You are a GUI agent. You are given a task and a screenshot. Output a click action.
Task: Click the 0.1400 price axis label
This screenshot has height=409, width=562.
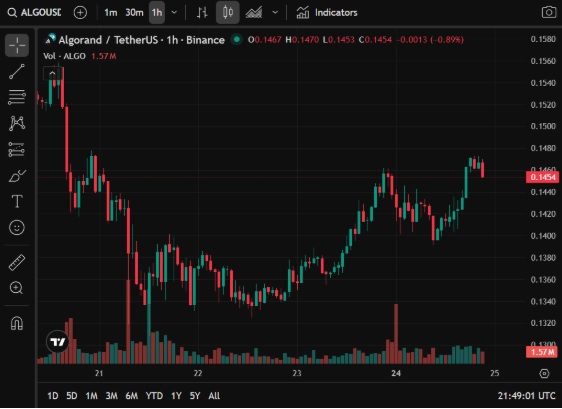(x=543, y=236)
